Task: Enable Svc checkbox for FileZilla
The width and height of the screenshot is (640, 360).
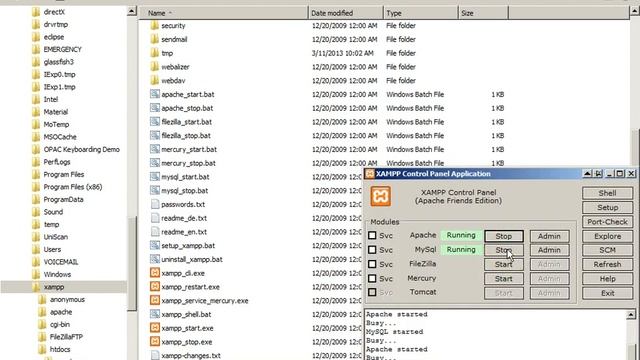Action: coord(372,264)
